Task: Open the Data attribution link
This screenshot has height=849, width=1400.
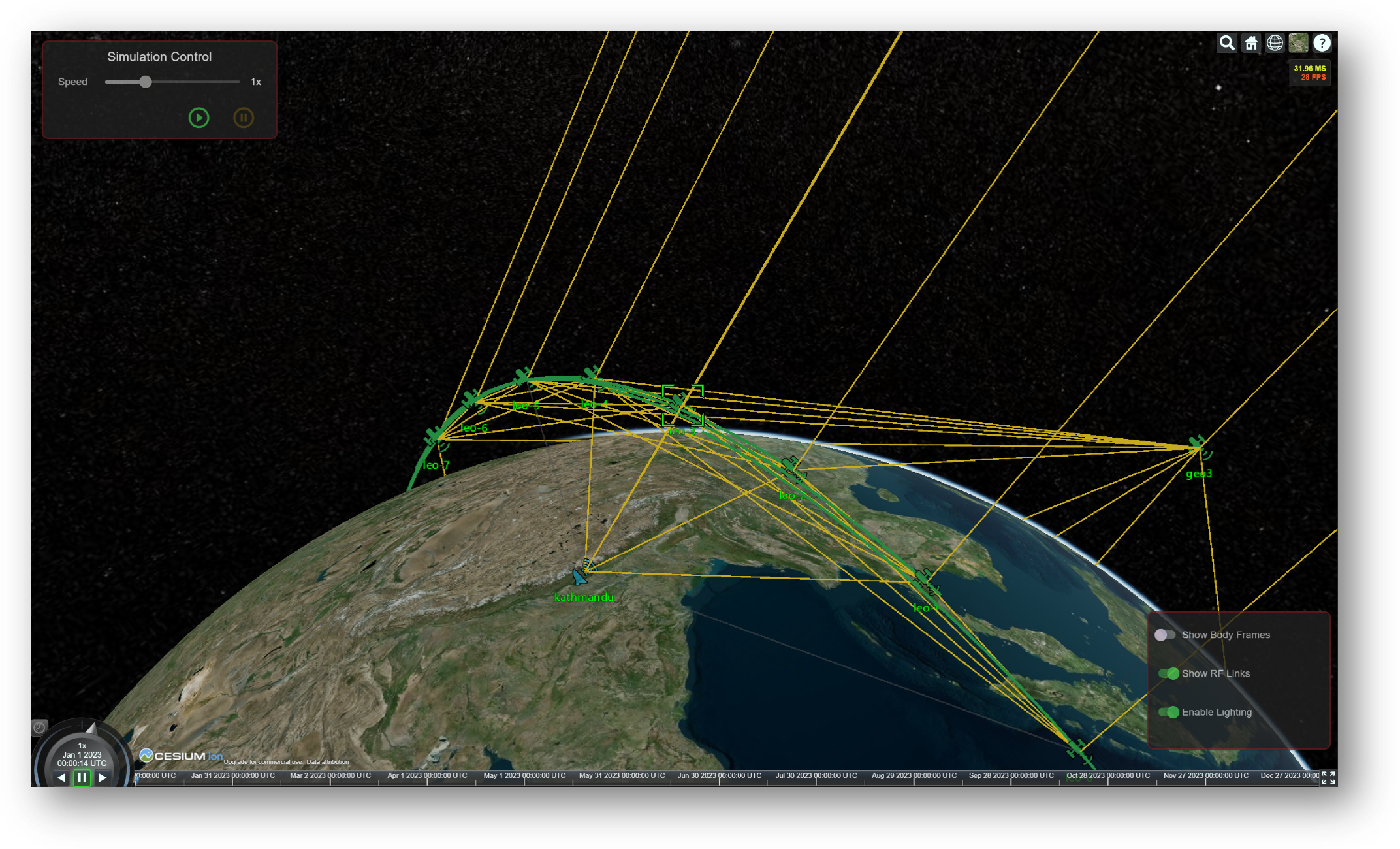Action: click(x=328, y=762)
